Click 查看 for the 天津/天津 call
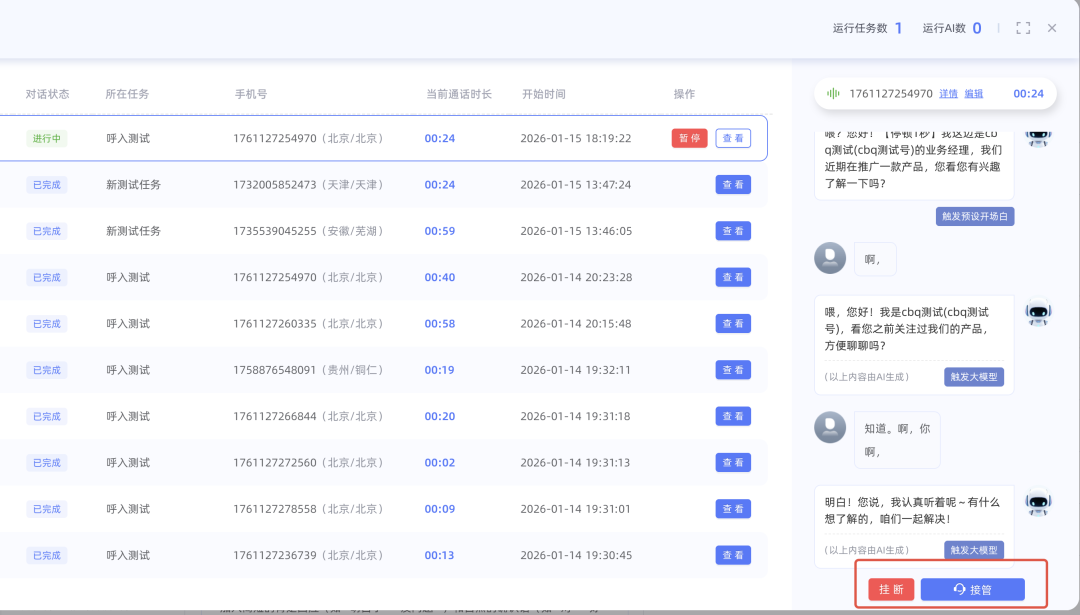Viewport: 1080px width, 615px height. (733, 185)
